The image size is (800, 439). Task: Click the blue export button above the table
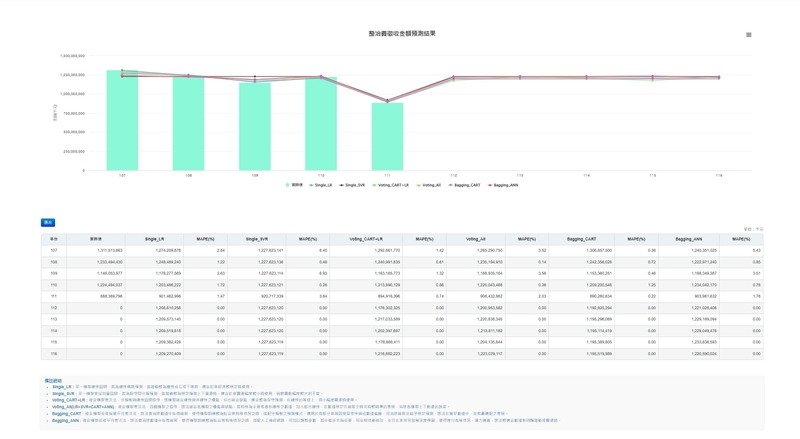click(48, 223)
